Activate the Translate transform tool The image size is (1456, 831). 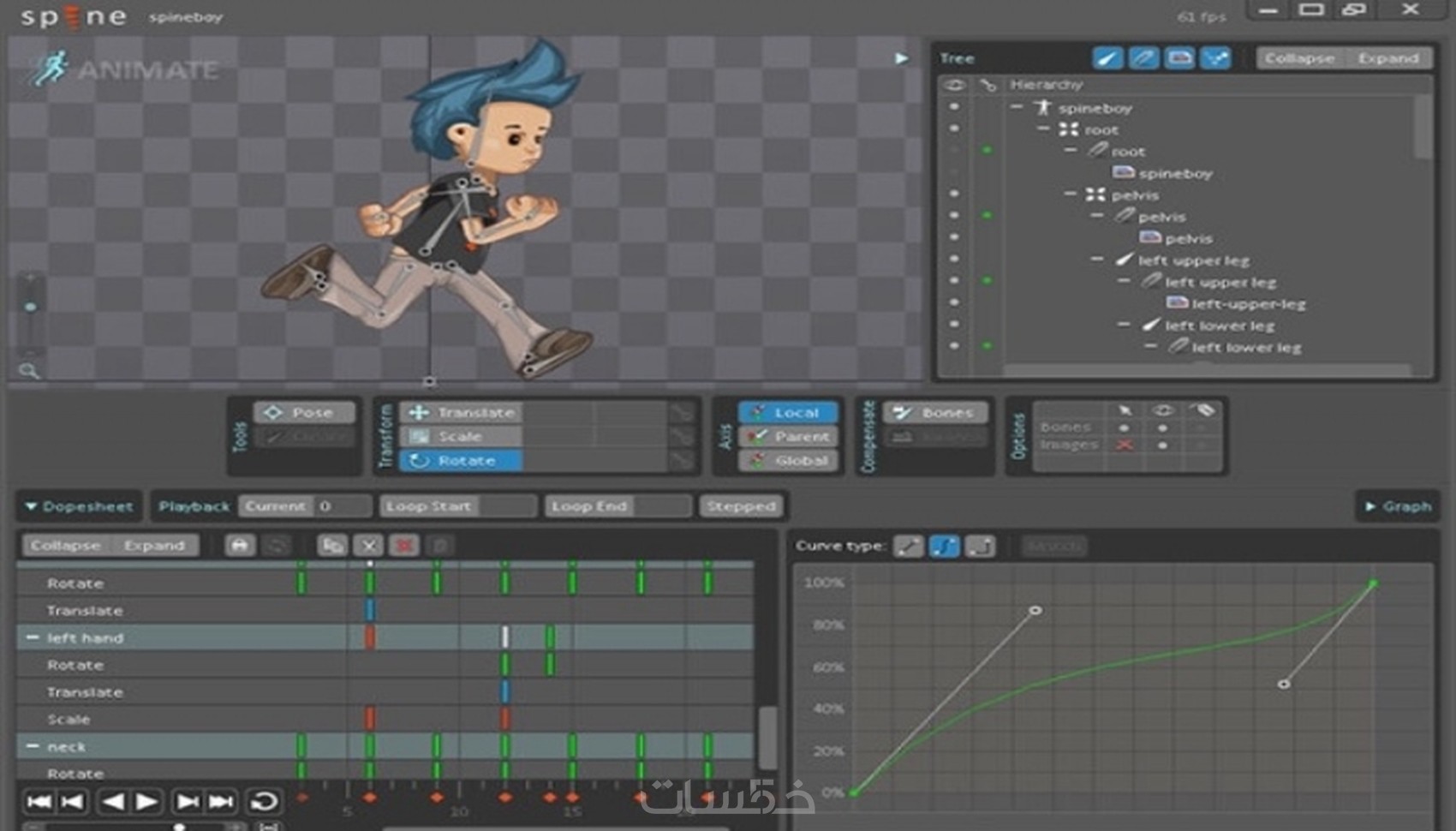[x=462, y=412]
